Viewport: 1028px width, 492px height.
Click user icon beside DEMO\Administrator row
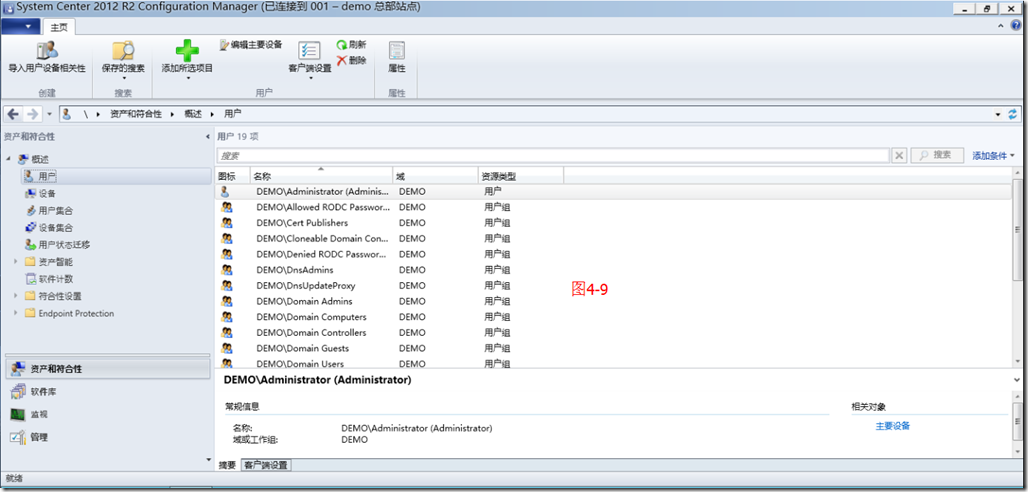click(225, 192)
